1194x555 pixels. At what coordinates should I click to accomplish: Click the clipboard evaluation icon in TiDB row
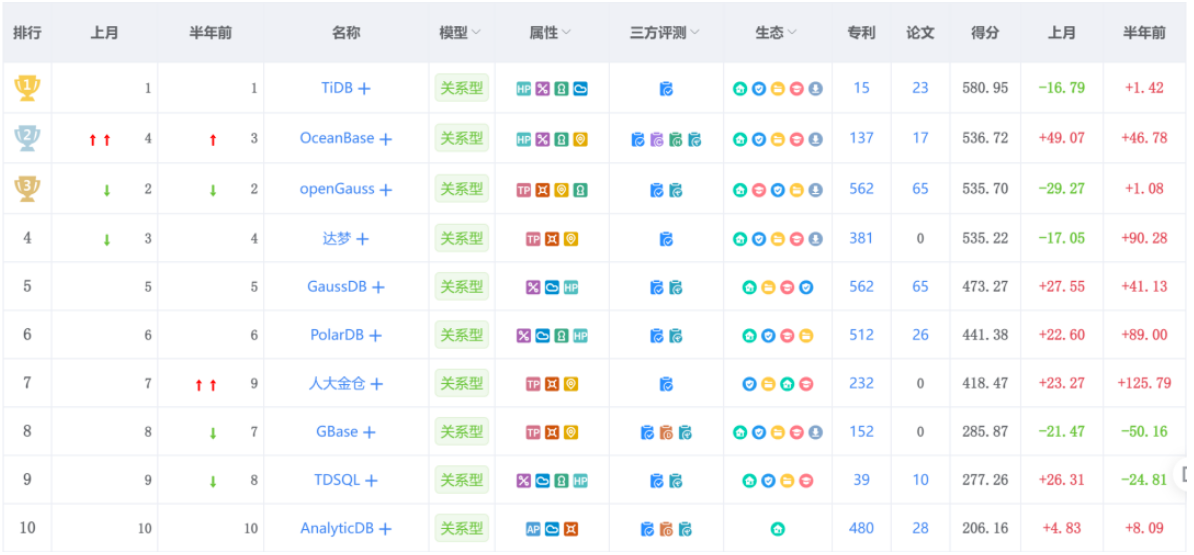(x=666, y=88)
